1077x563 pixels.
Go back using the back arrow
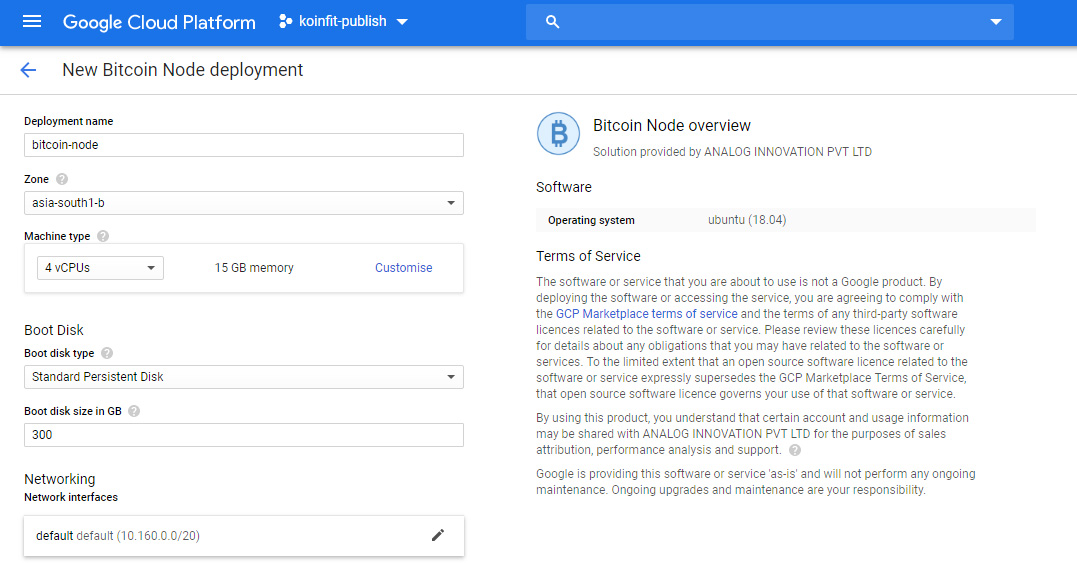[x=28, y=70]
